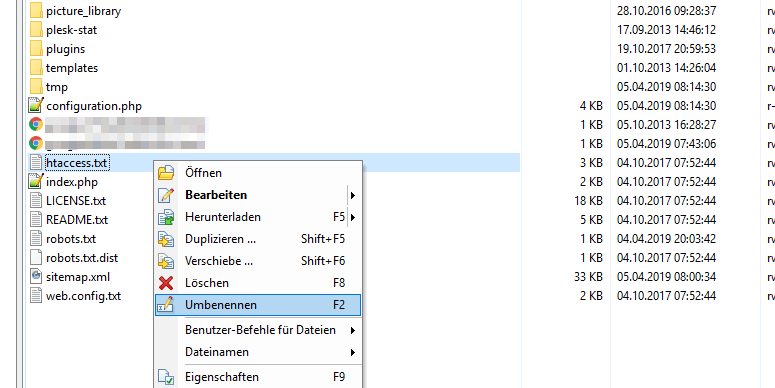
Task: Click the Öffnen folder icon in context menu
Action: [166, 173]
